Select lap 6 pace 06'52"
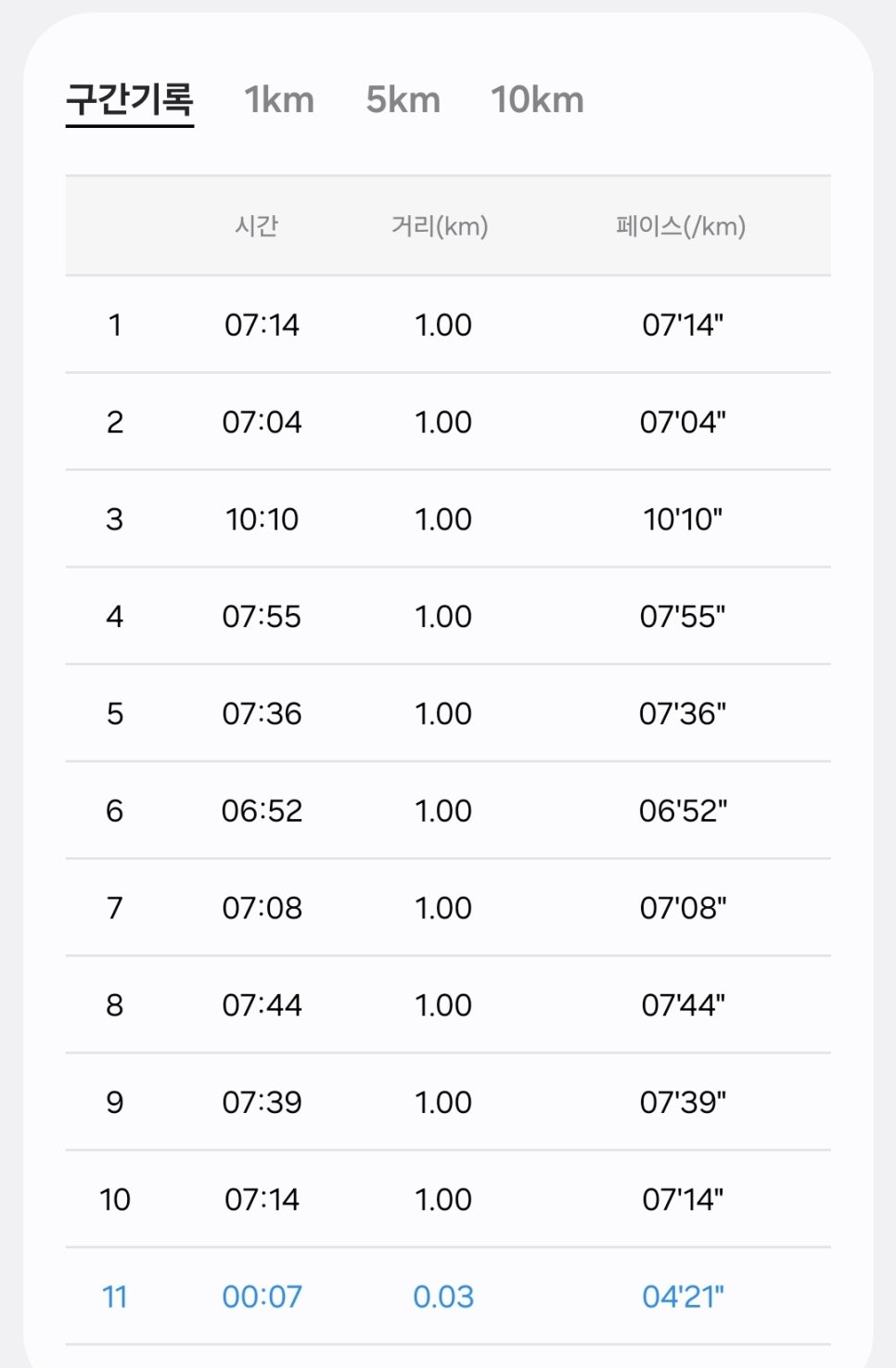 (x=683, y=812)
